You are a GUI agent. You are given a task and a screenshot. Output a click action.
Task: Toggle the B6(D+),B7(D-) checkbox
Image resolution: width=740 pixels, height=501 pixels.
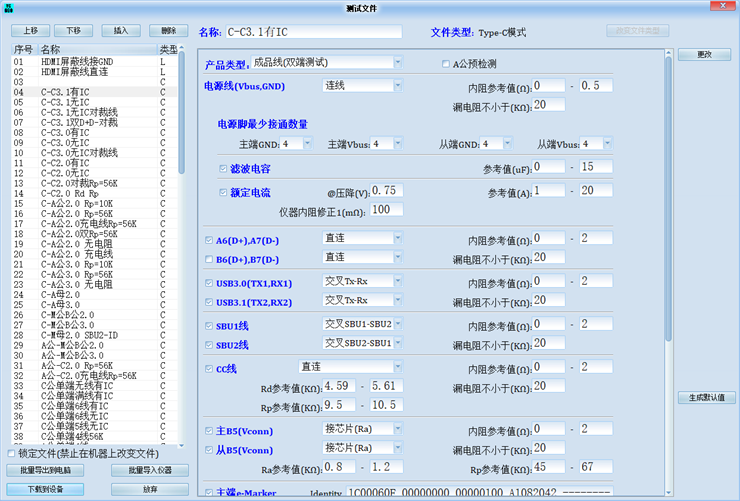[x=208, y=258]
